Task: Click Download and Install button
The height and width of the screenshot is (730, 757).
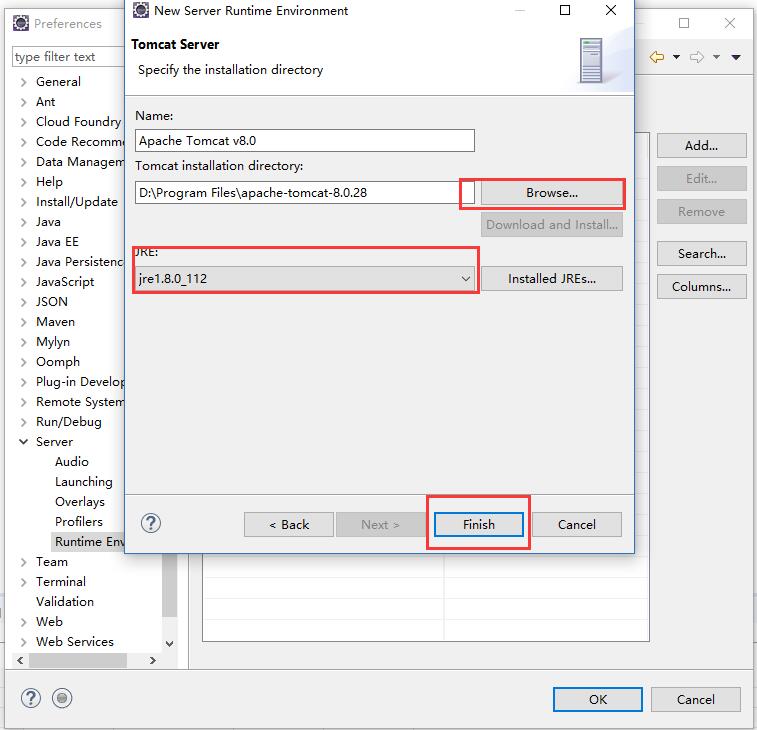Action: click(x=551, y=225)
